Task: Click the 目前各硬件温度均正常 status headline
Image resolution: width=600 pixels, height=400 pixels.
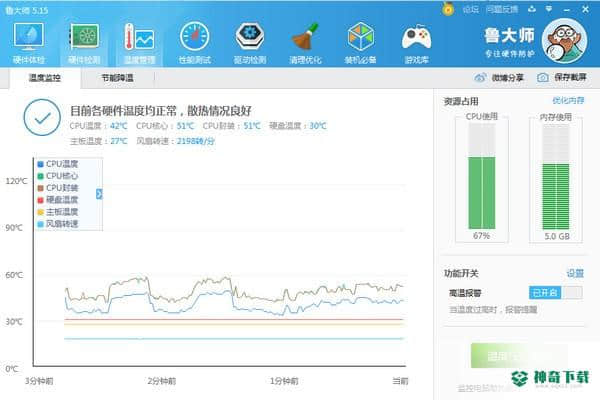Action: (161, 111)
